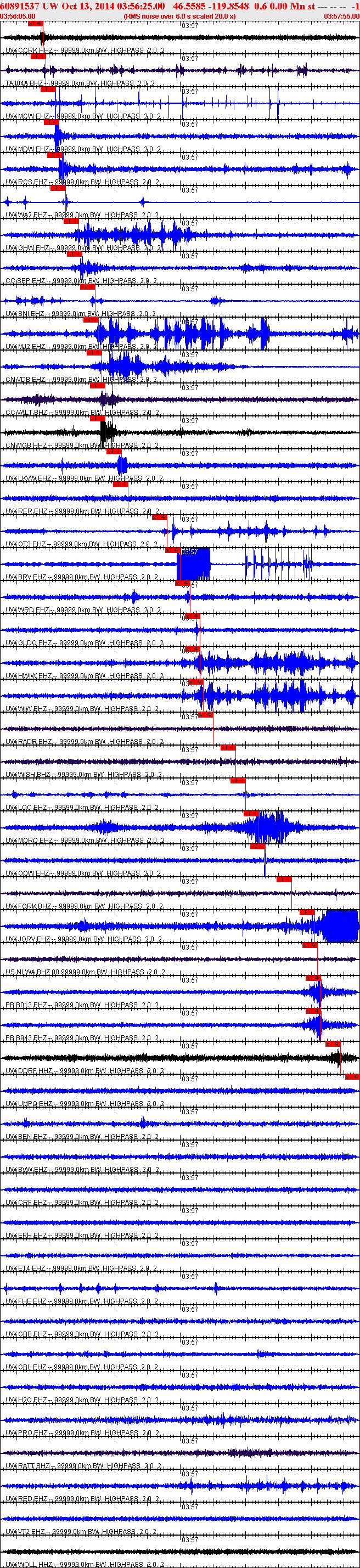This screenshot has height=1568, width=360.
Task: Select the UW RATT BHZ station label
Action: (83, 1465)
